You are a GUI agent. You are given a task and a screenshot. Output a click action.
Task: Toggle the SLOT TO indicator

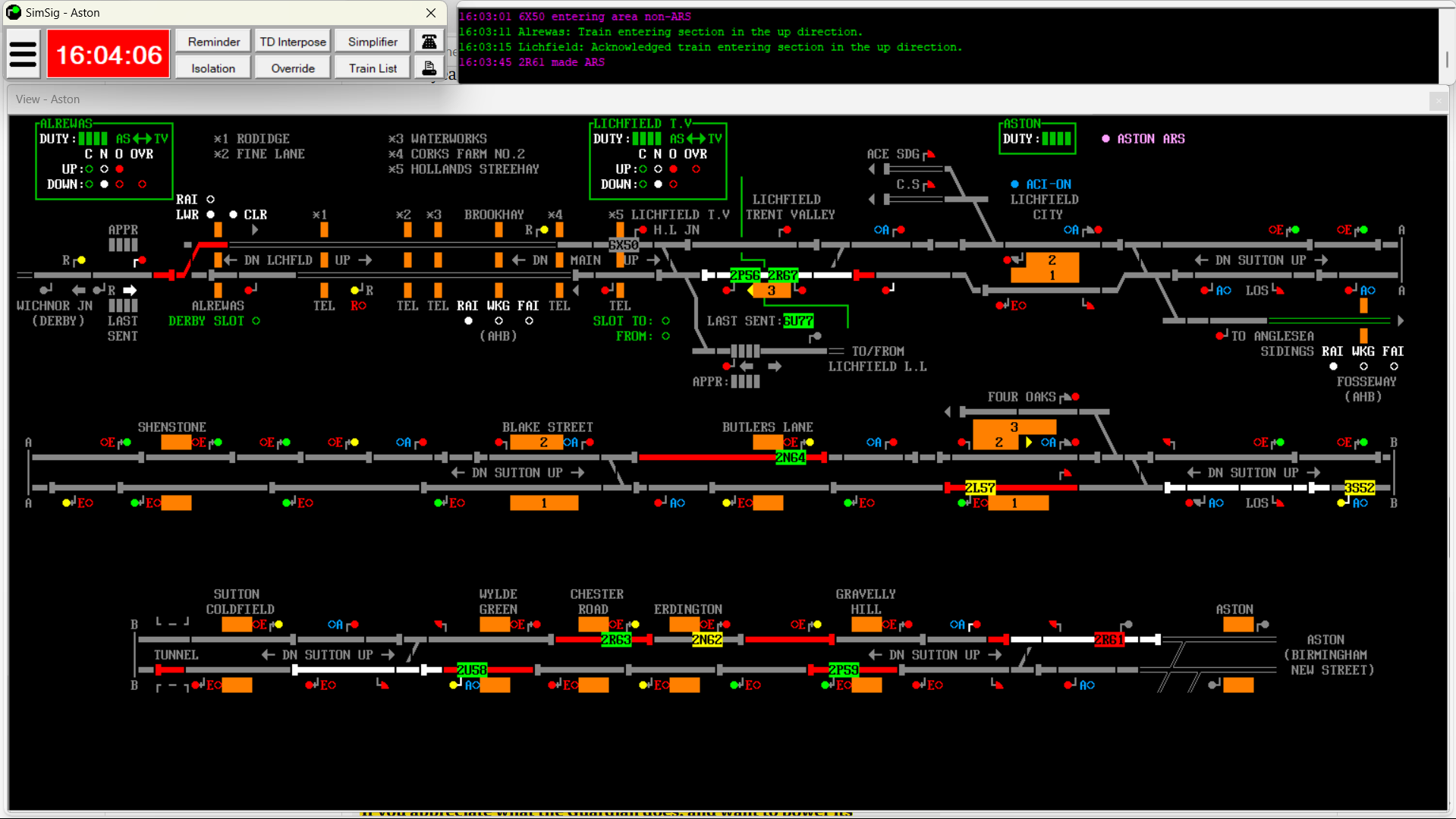coord(665,321)
